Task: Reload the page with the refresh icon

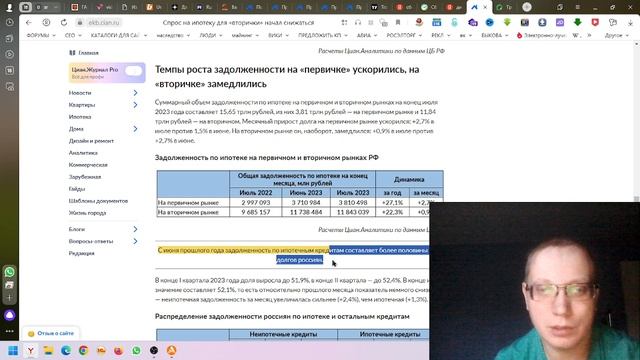Action: (64, 23)
